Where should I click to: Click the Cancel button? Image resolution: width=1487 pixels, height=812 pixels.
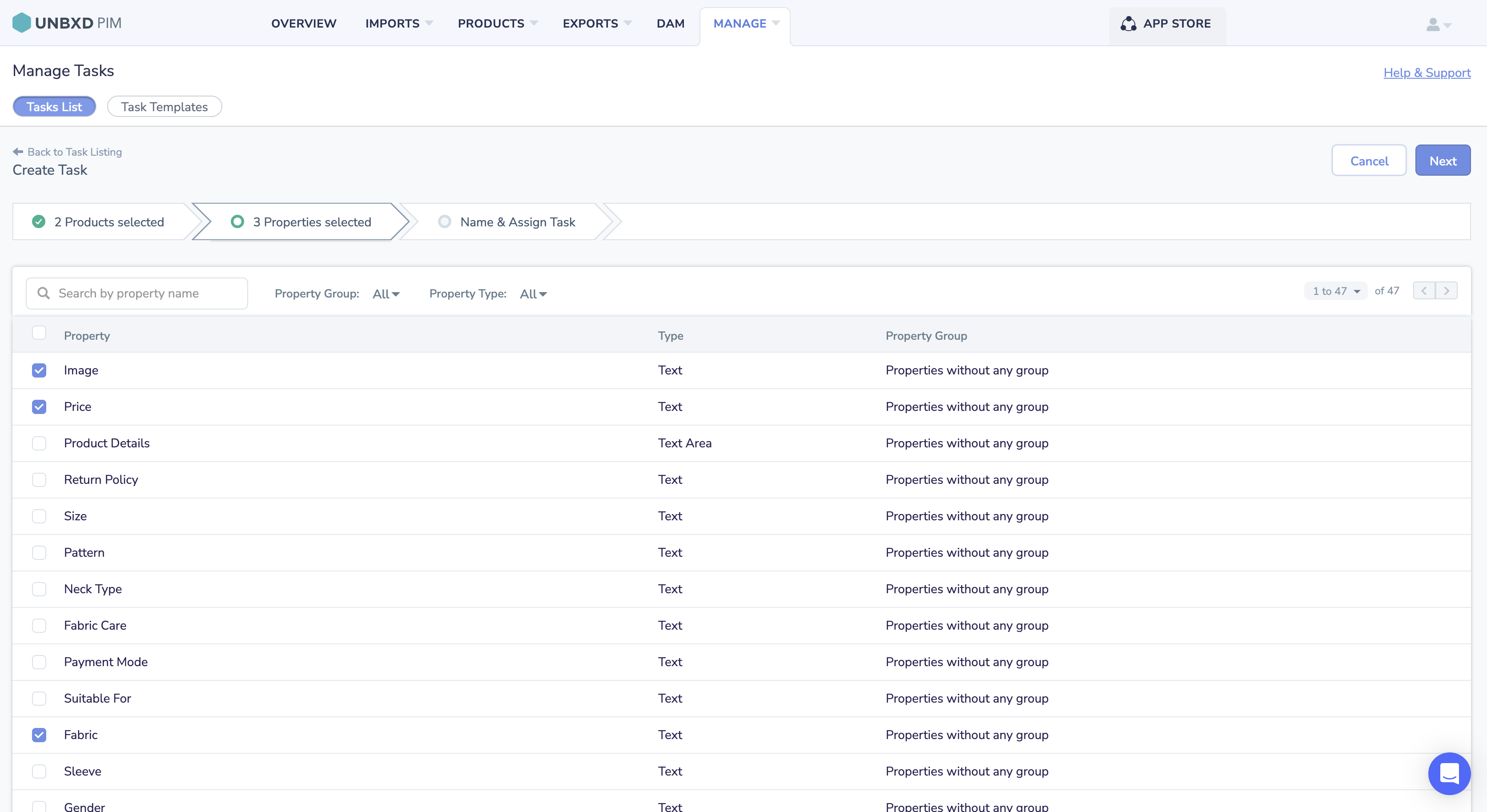click(x=1369, y=161)
